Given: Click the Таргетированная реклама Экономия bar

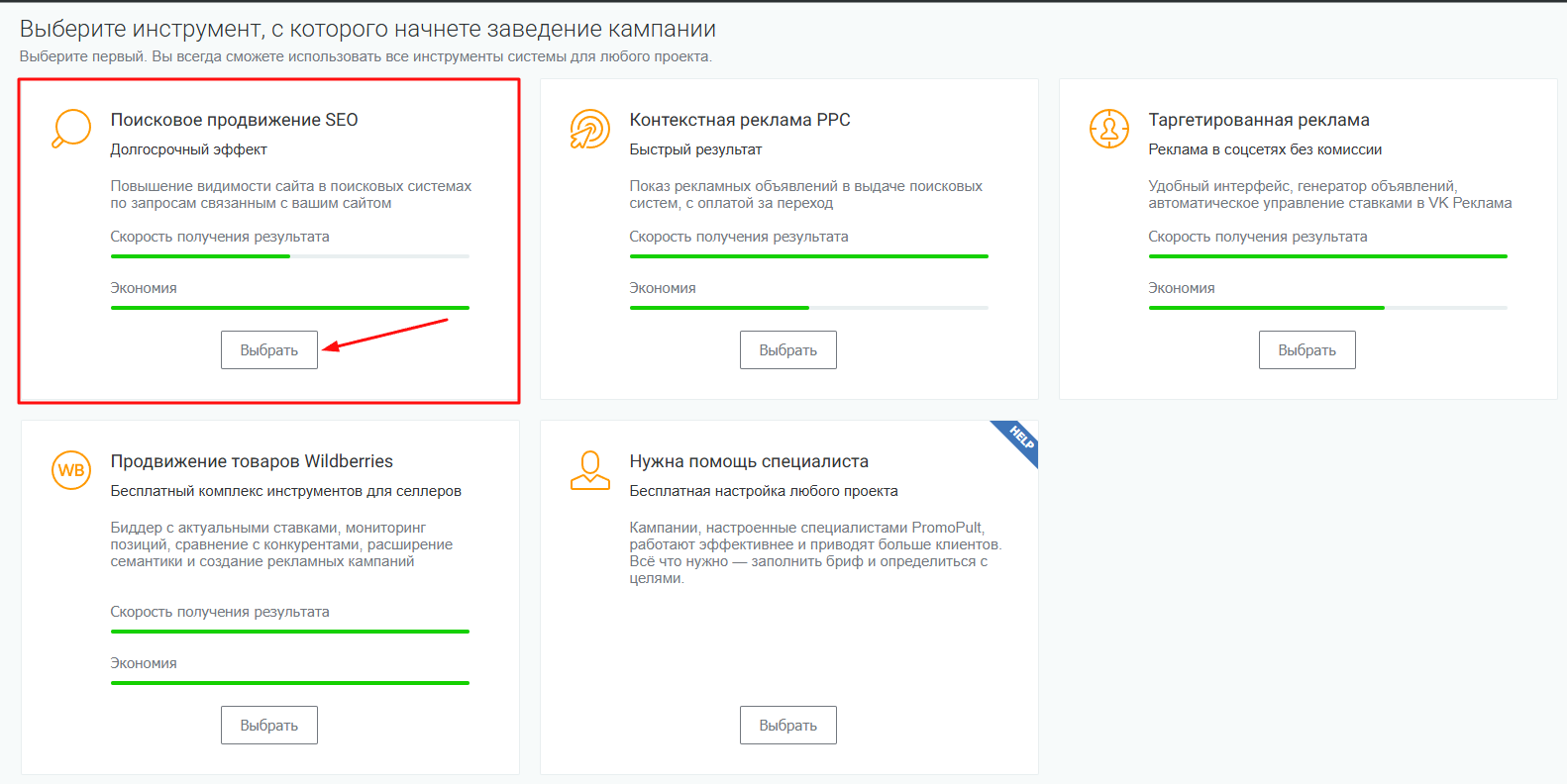Looking at the screenshot, I should click(x=1327, y=308).
